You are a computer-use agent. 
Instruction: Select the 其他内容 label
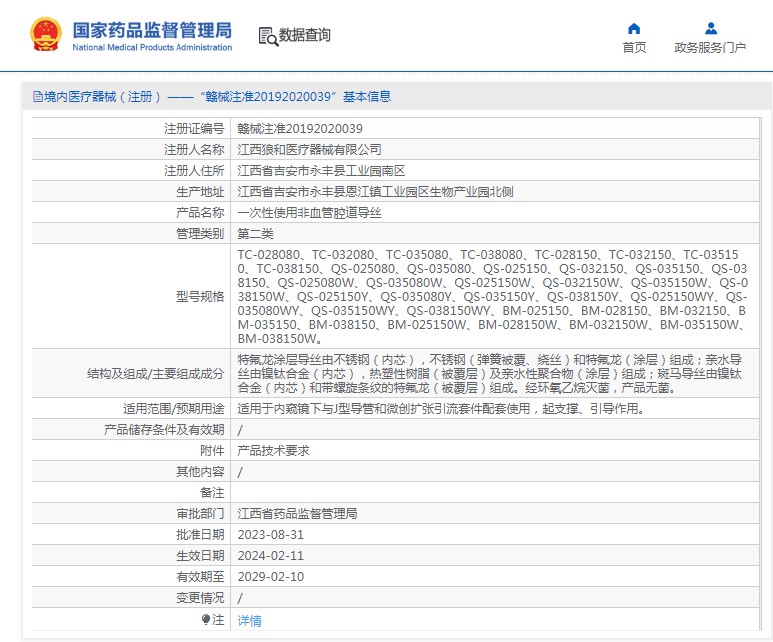pos(200,472)
